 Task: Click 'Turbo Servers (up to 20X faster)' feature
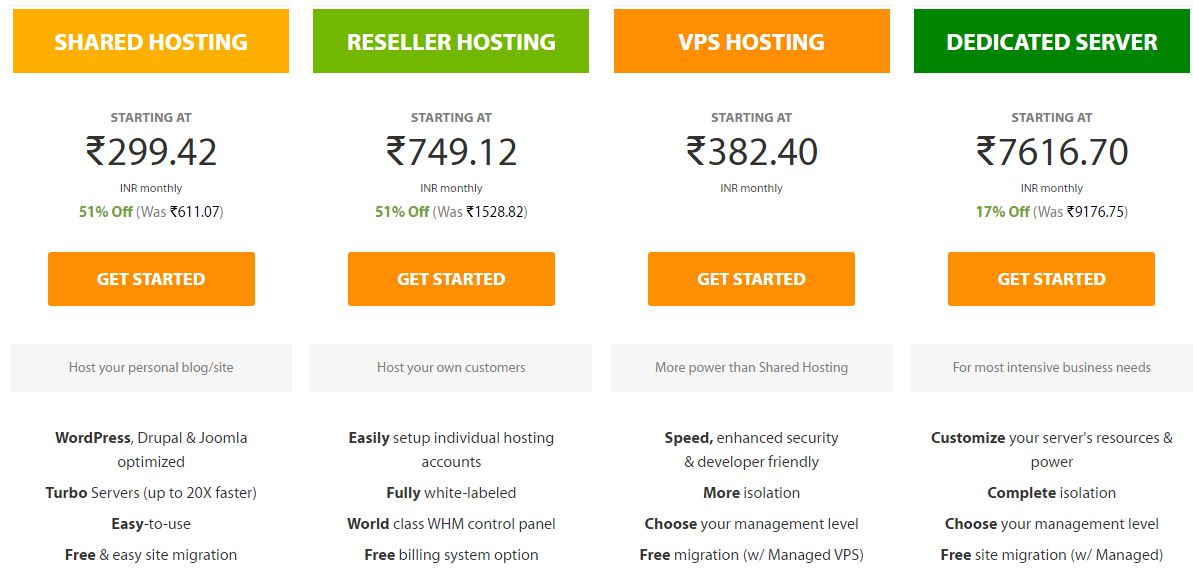tap(151, 493)
